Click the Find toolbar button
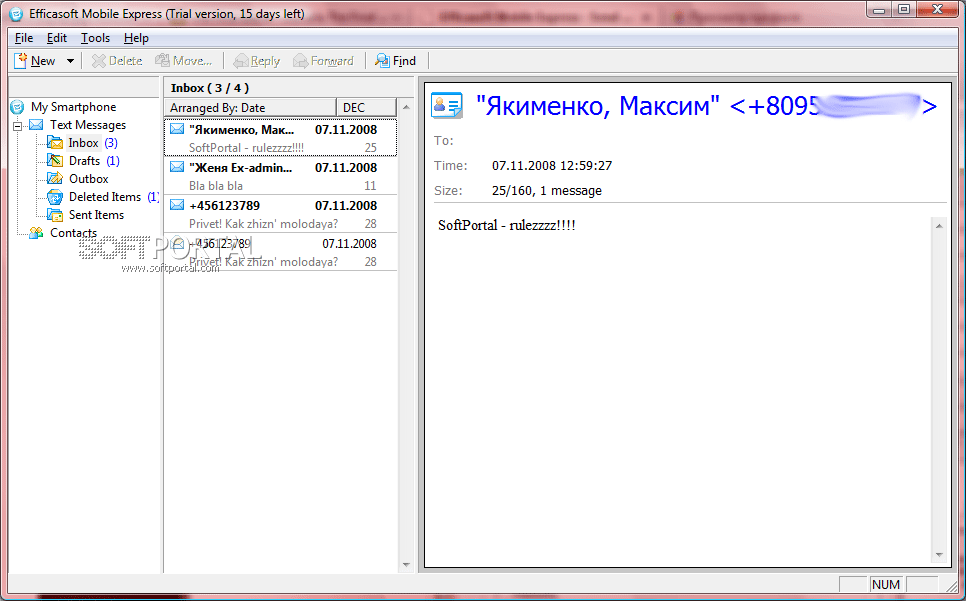 click(396, 60)
